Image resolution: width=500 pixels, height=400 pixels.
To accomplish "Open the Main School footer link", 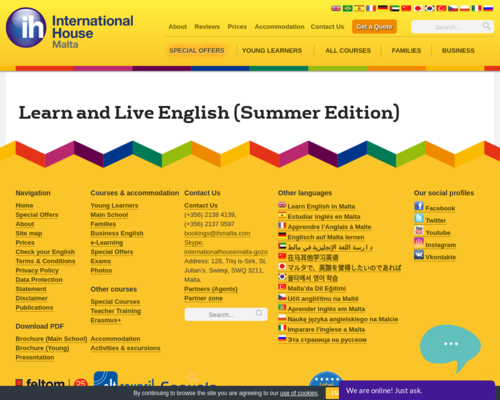I will click(109, 215).
